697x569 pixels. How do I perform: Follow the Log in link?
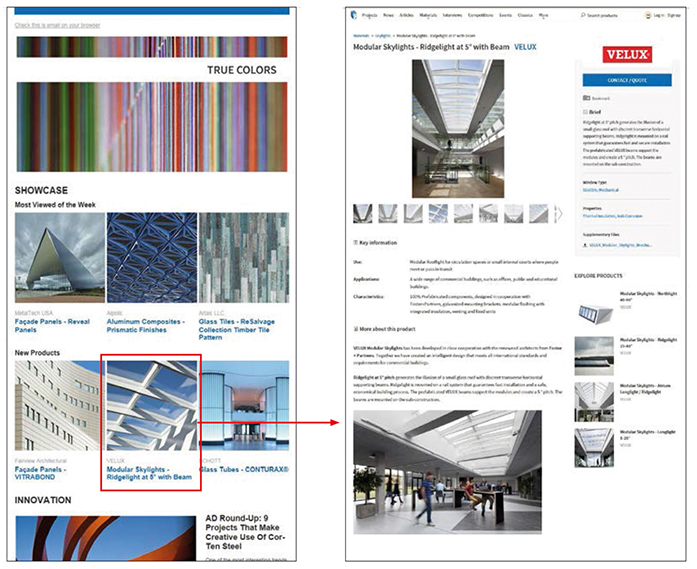[x=658, y=15]
